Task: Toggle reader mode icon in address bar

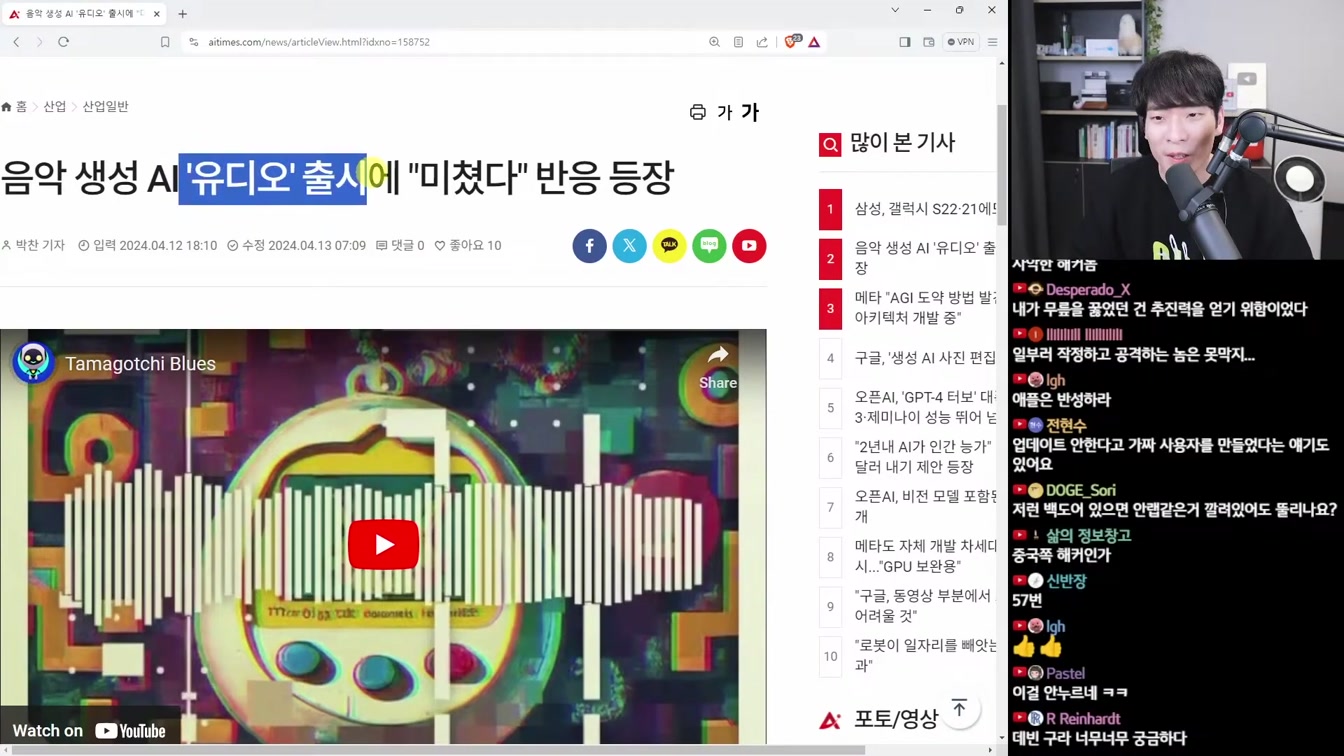Action: tap(738, 42)
